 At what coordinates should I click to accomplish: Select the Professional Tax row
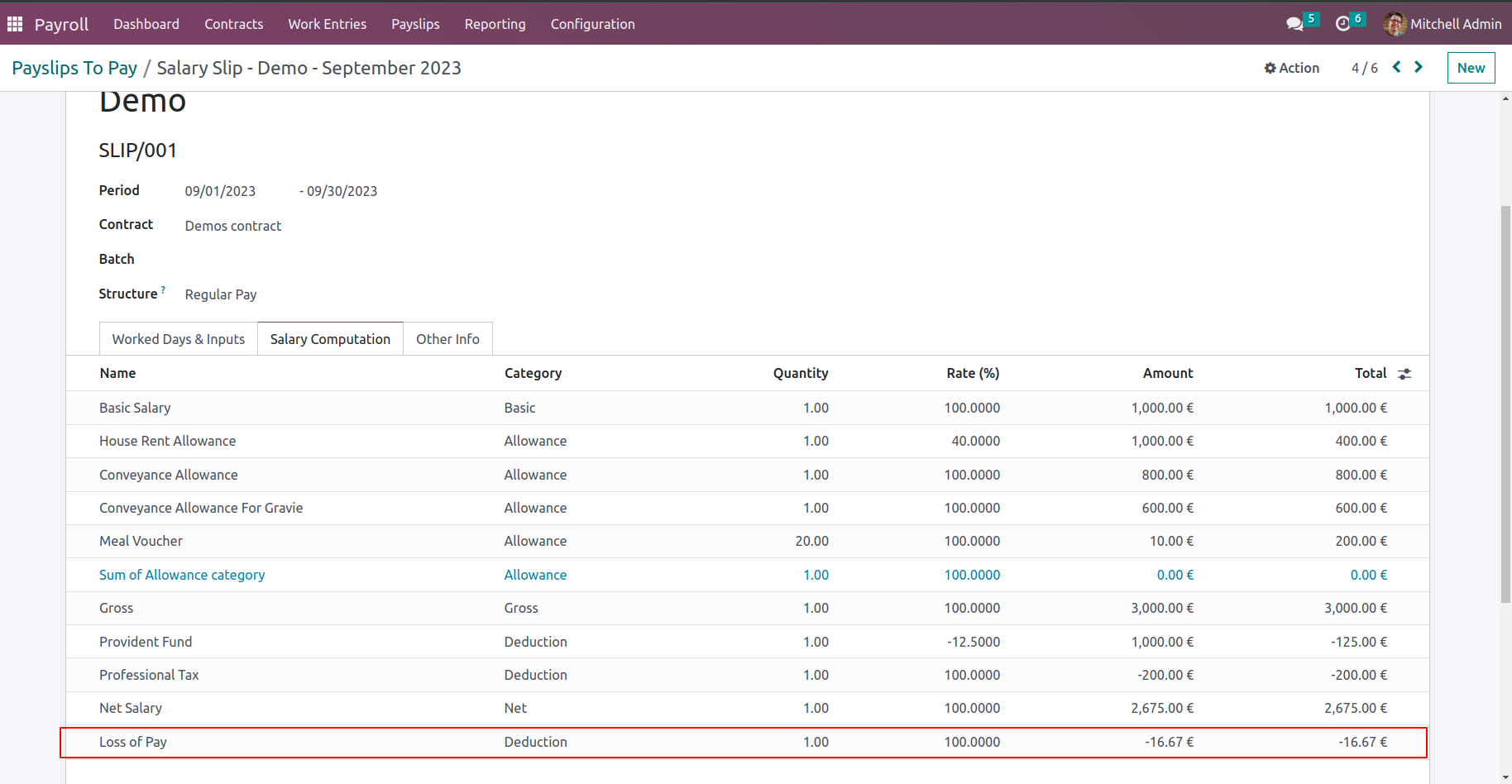coord(748,675)
